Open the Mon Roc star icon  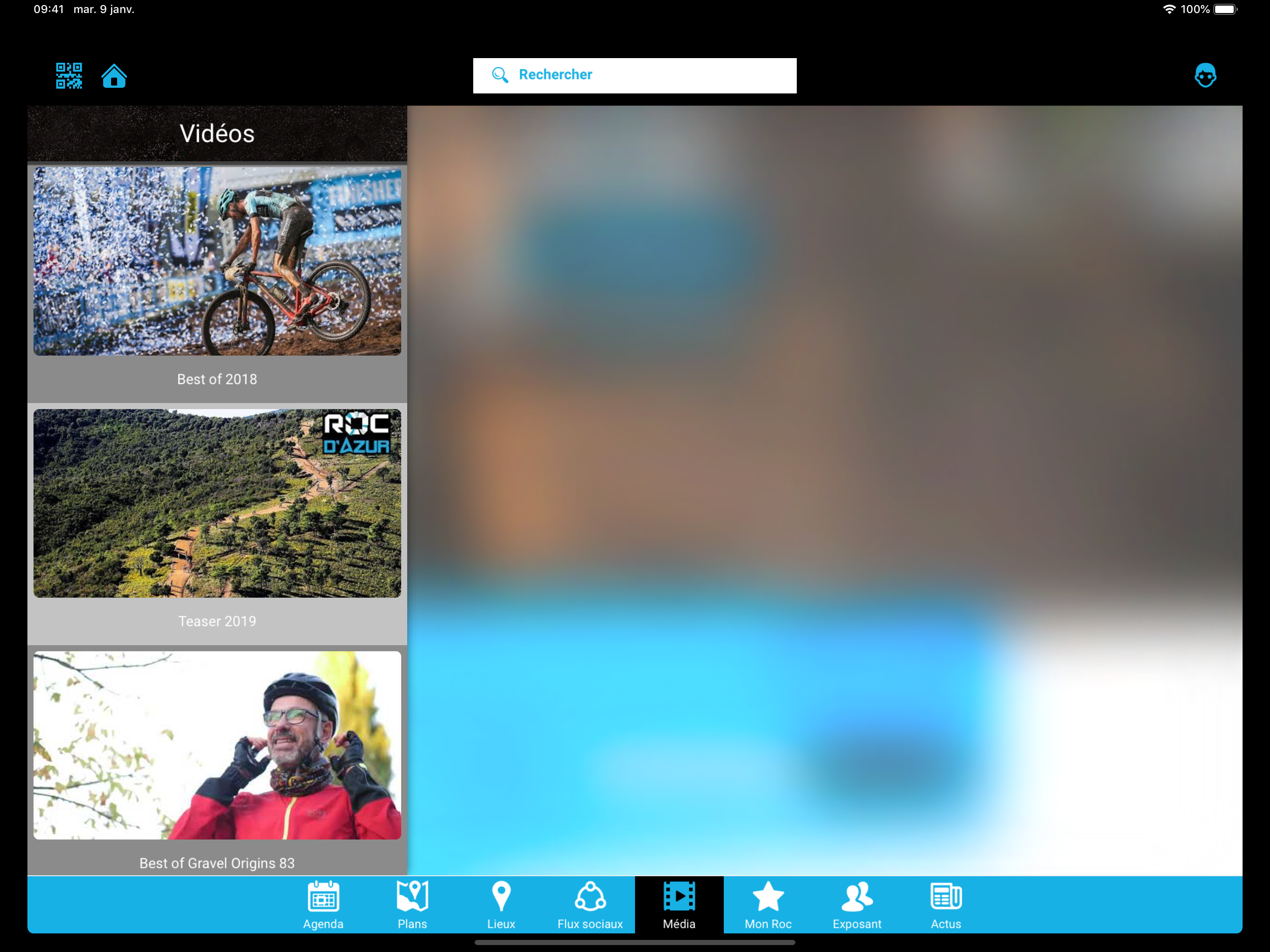point(767,896)
